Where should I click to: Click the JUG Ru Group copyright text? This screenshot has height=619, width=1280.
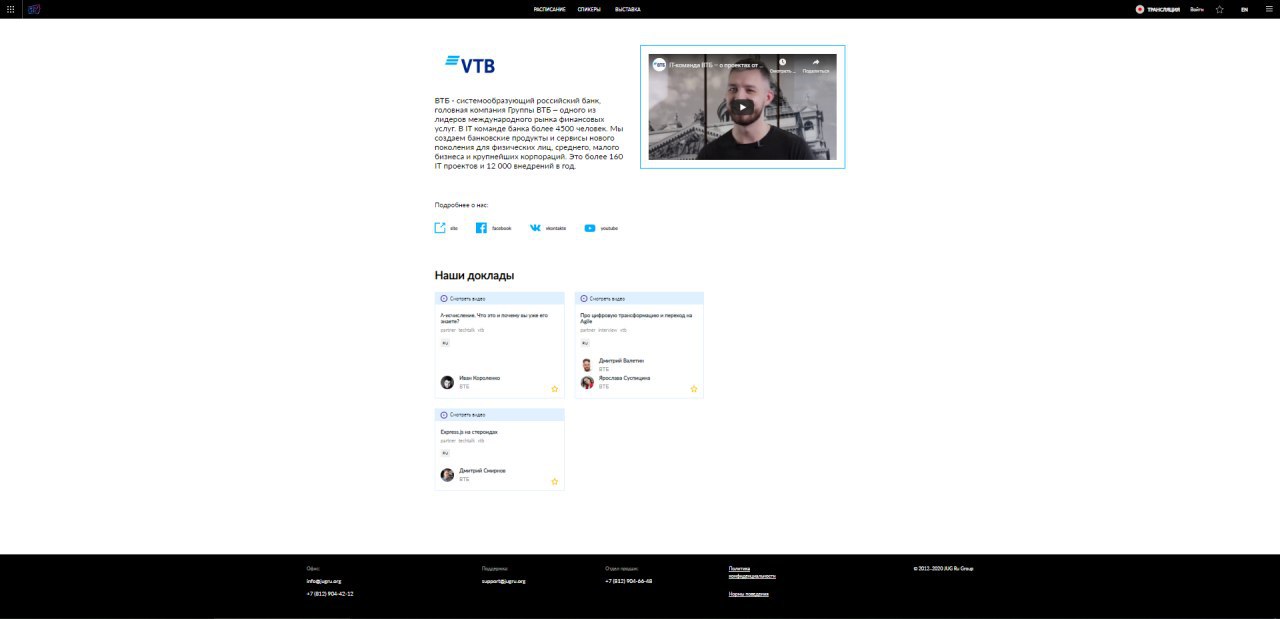pyautogui.click(x=943, y=568)
